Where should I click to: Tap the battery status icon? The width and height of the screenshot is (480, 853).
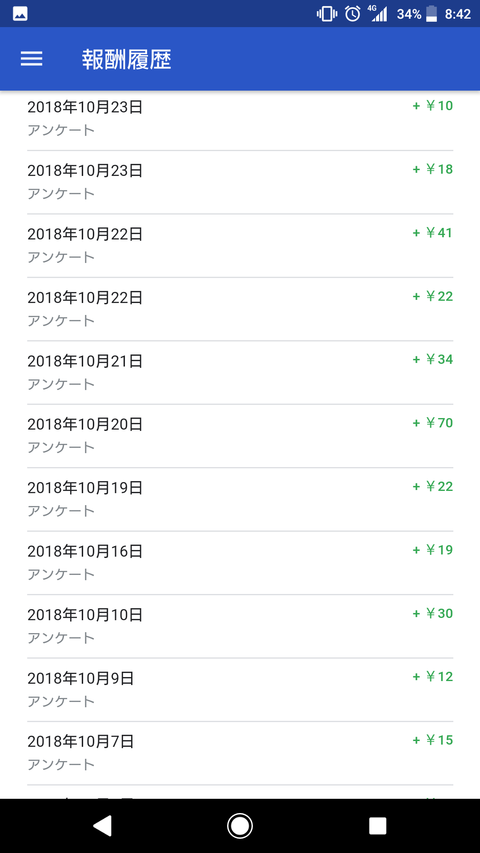point(432,14)
